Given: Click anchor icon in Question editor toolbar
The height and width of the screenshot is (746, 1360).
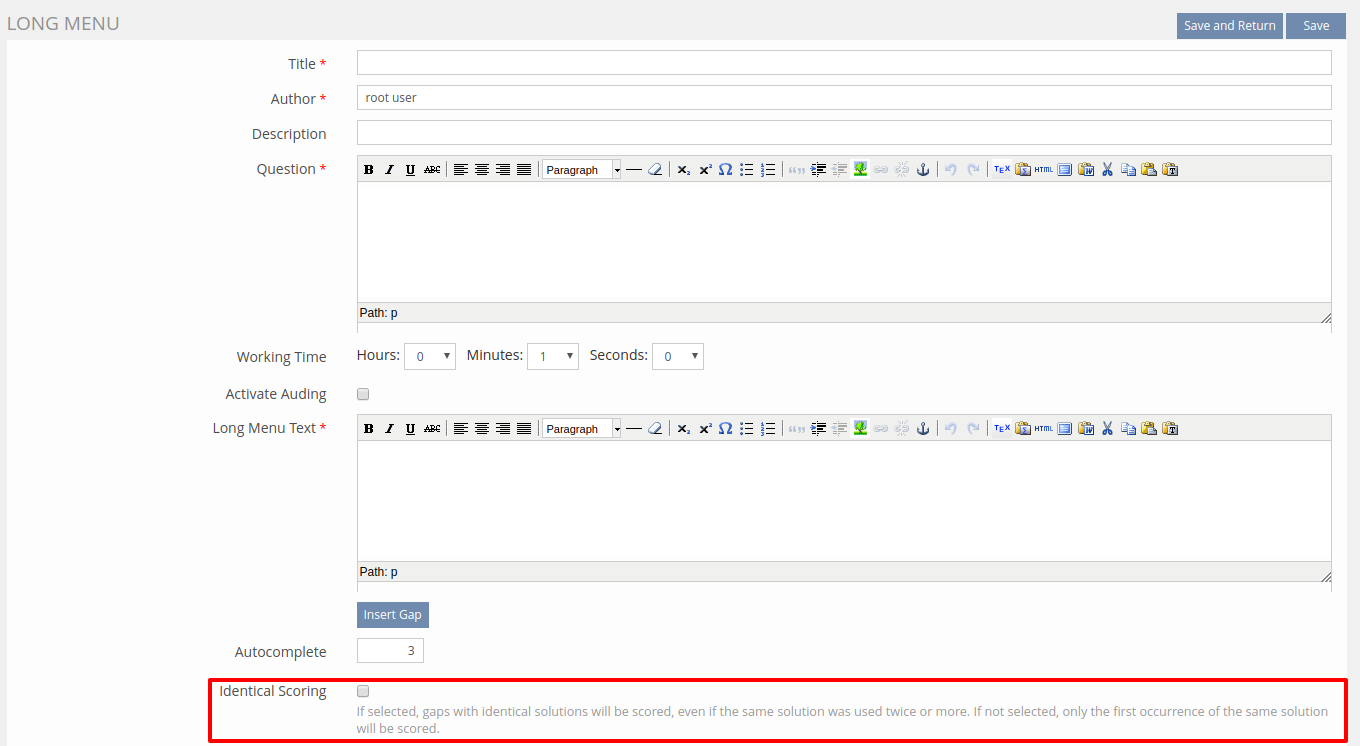Looking at the screenshot, I should (x=923, y=170).
